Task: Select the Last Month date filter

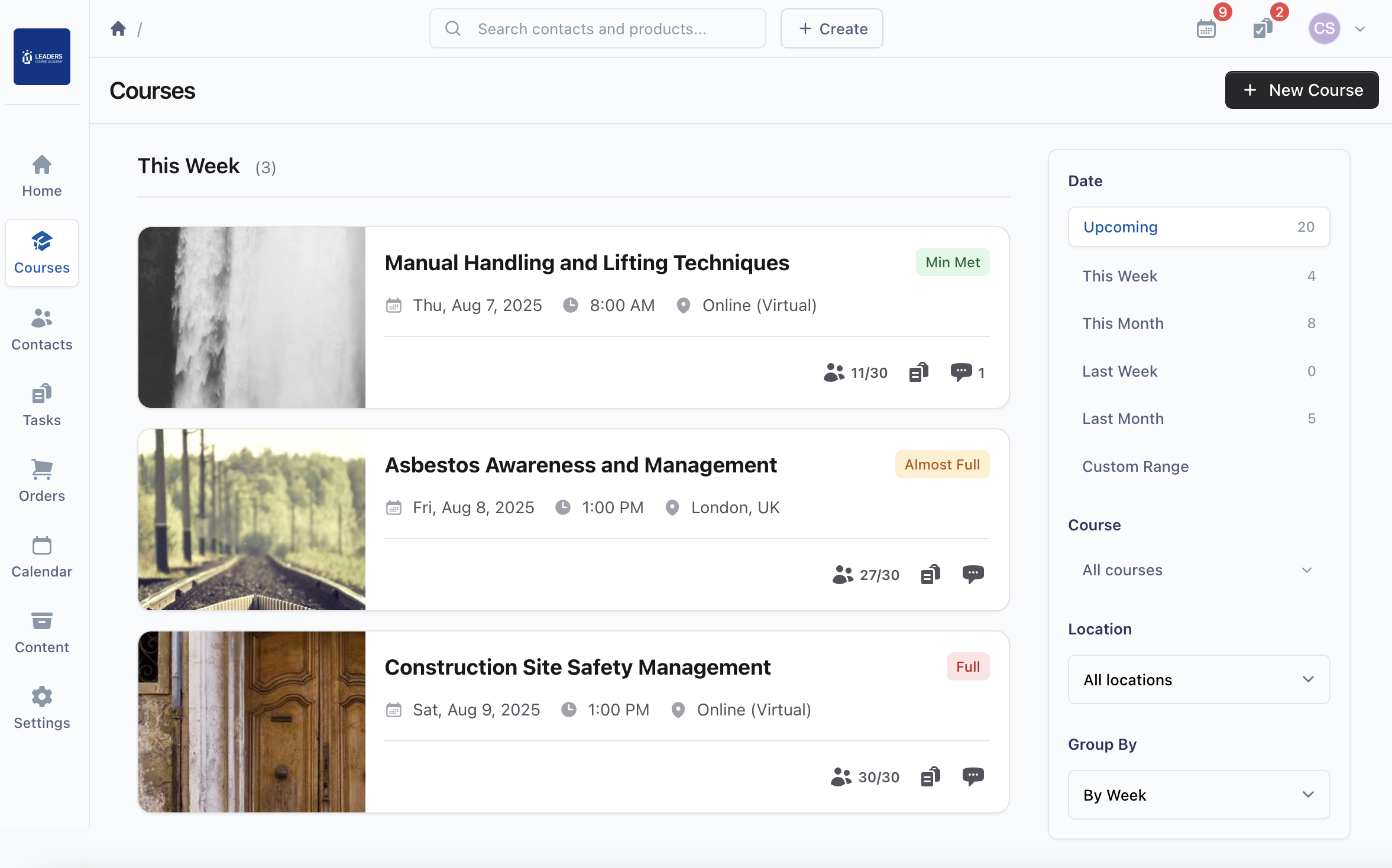Action: 1199,418
